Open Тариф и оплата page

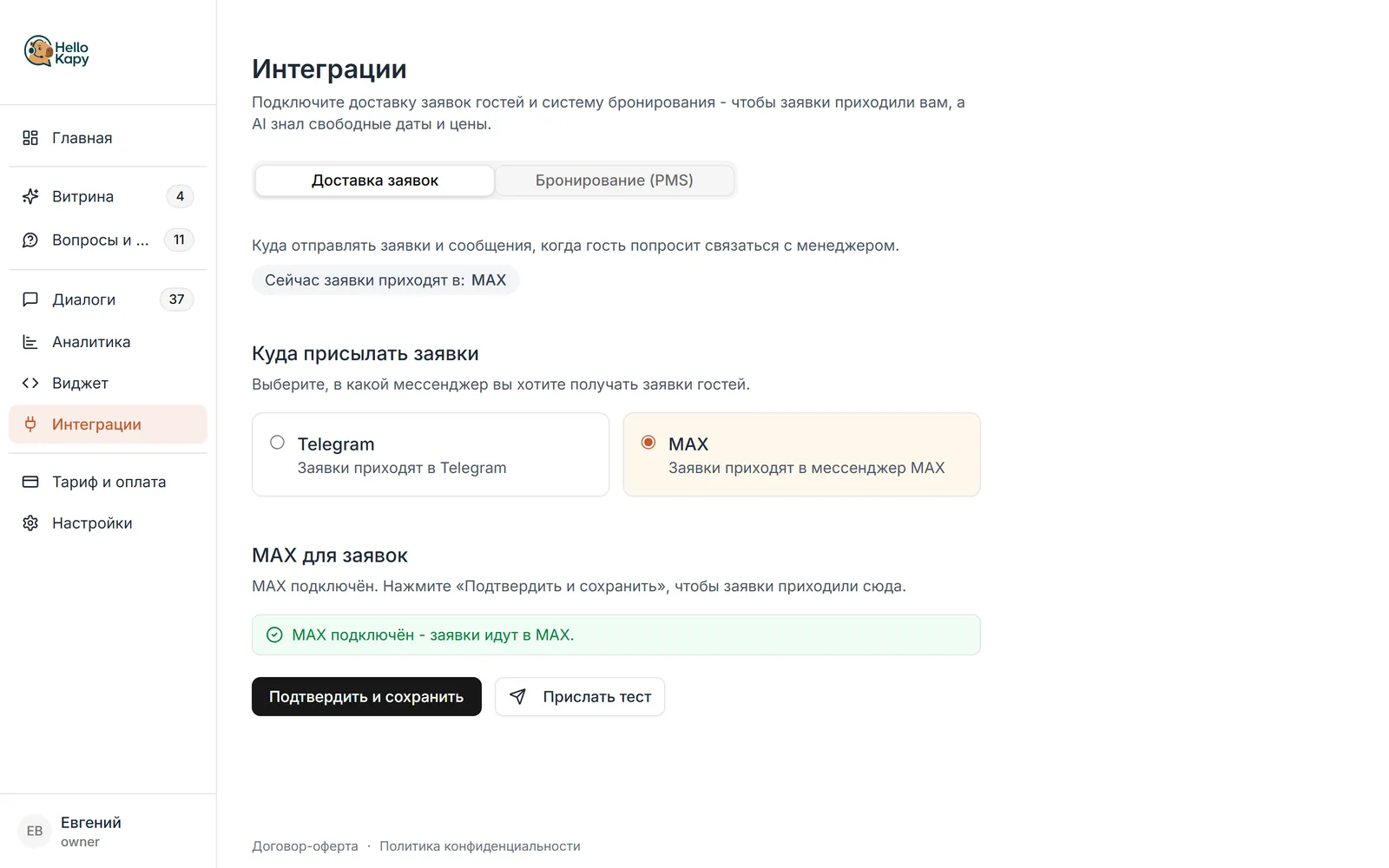108,482
